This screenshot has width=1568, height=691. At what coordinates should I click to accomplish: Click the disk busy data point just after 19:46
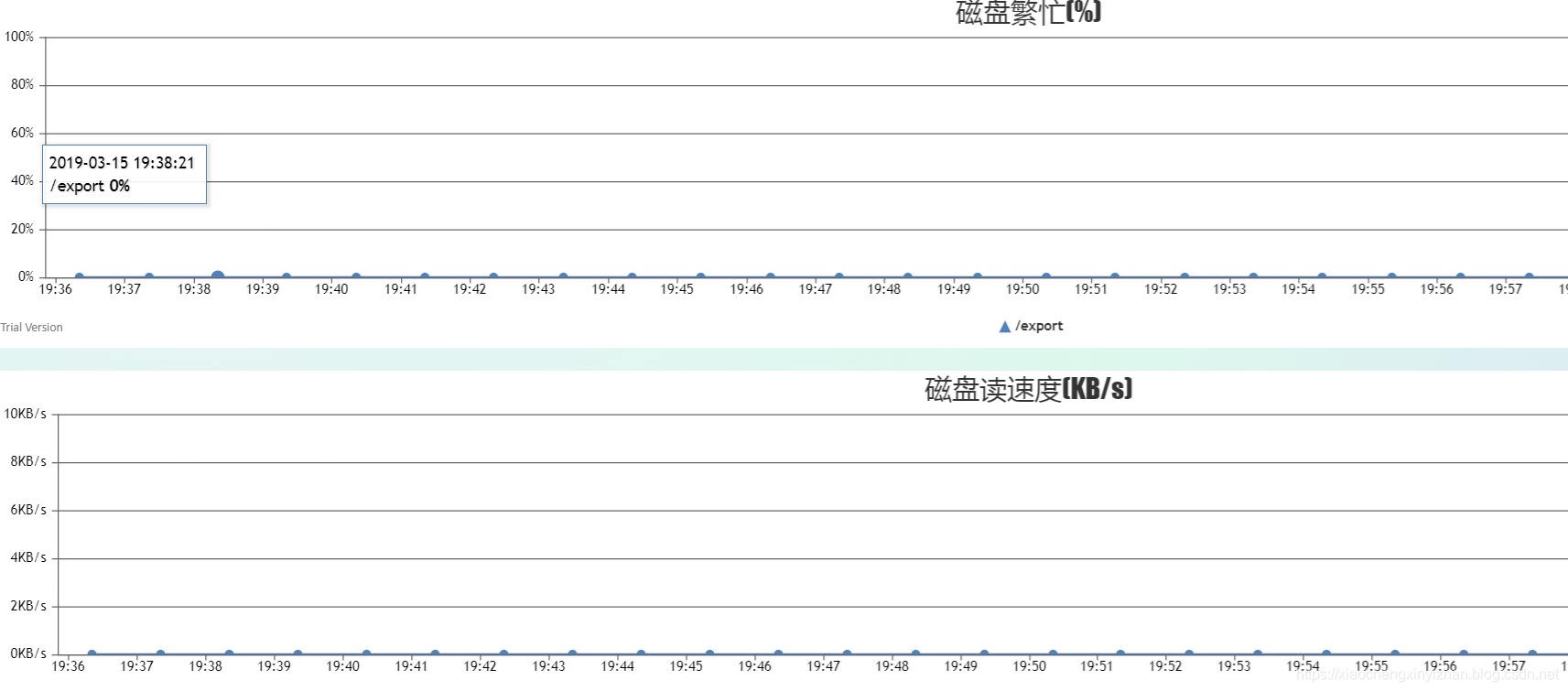771,276
